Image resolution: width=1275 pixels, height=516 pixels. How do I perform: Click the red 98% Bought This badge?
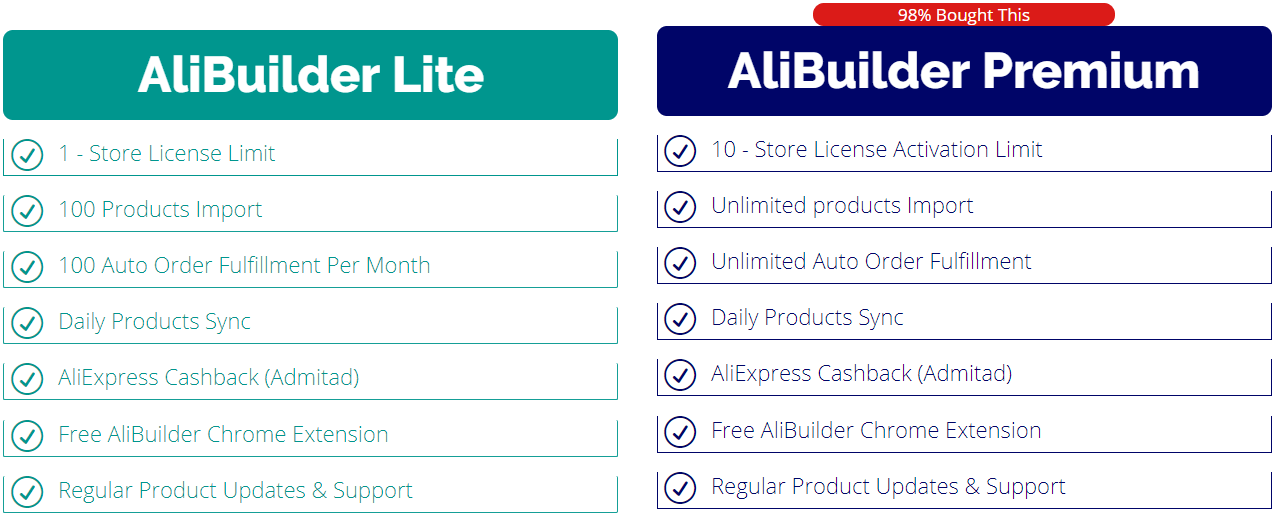pyautogui.click(x=963, y=15)
